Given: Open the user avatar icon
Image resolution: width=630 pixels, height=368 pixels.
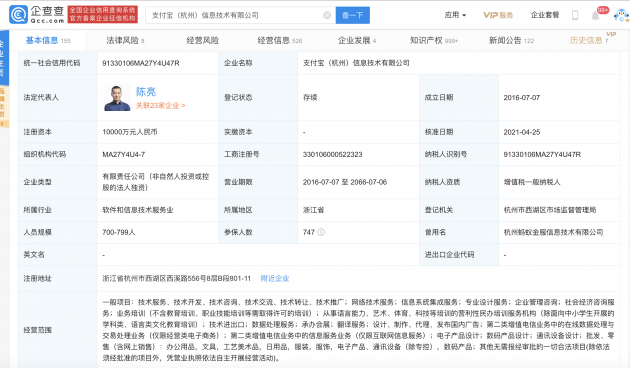Looking at the screenshot, I should coord(622,15).
